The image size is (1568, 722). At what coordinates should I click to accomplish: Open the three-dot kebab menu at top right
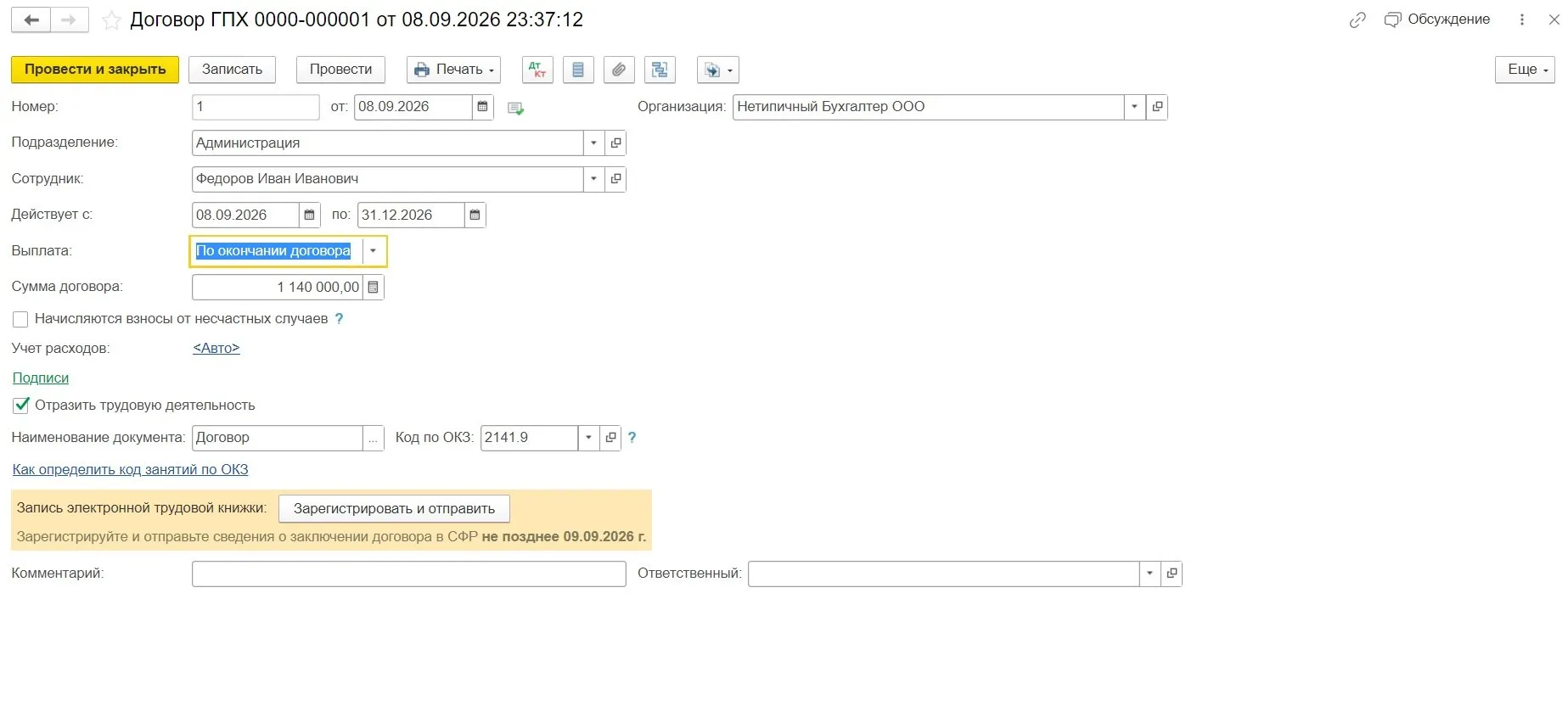[x=1522, y=20]
